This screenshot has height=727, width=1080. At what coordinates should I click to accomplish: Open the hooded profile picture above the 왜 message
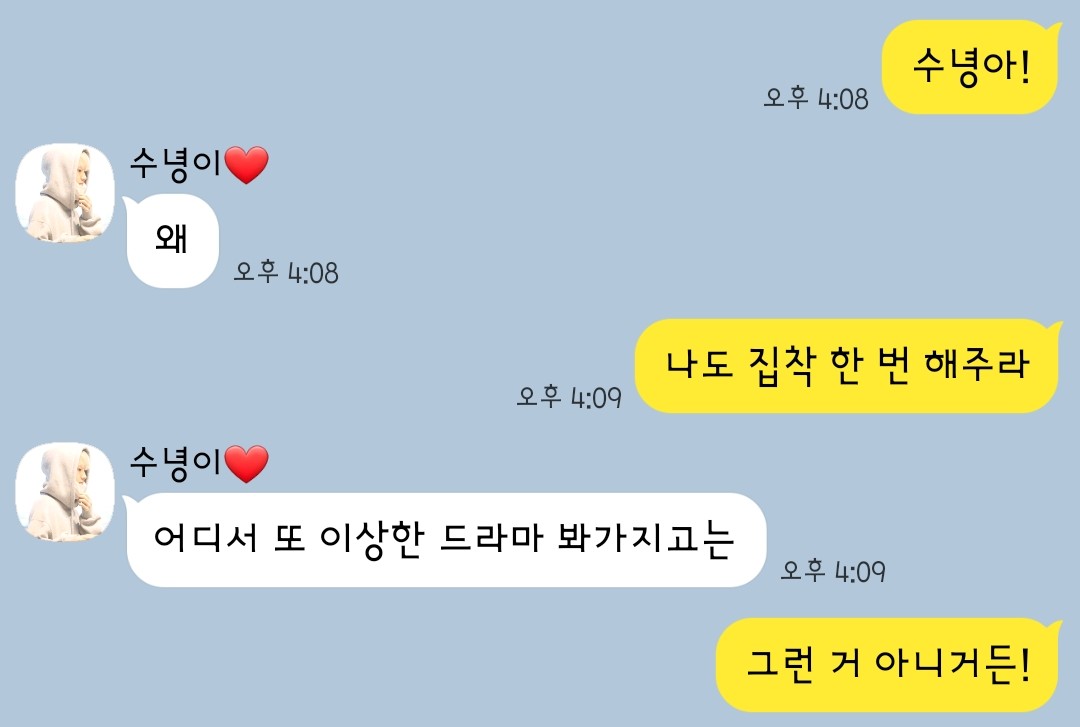[x=65, y=193]
